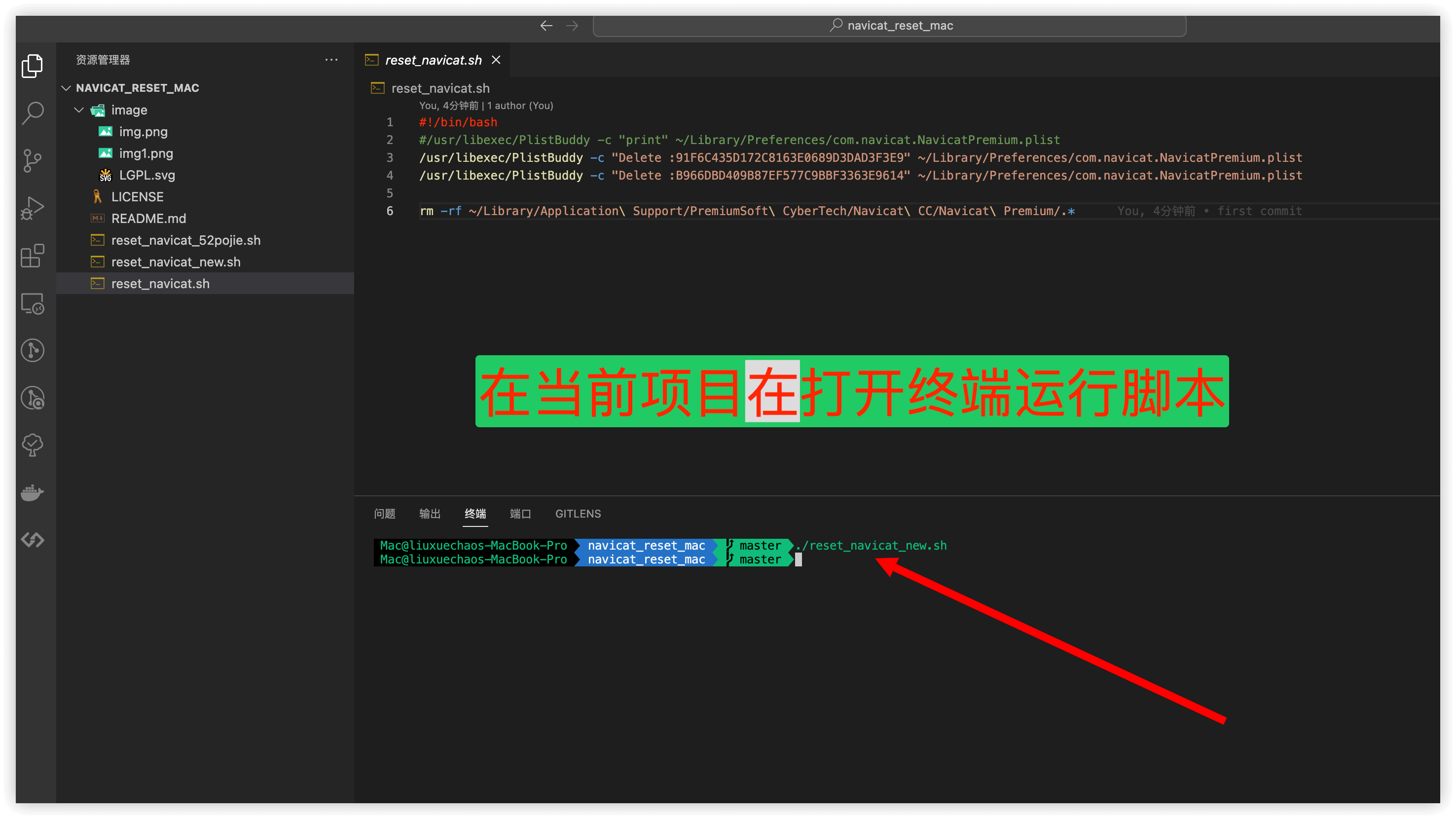
Task: Collapse the image folder chevron
Action: tap(79, 110)
